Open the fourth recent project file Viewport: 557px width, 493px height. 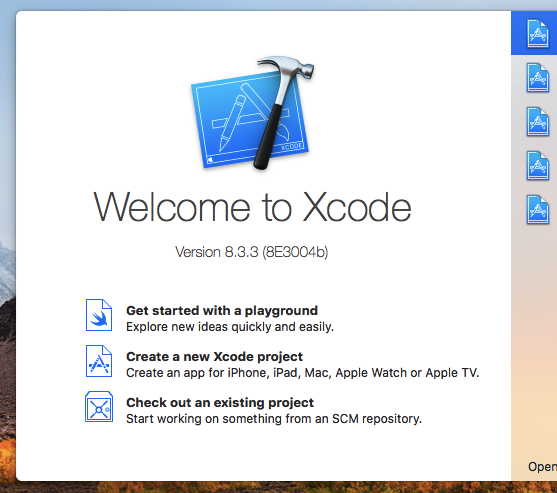coord(537,166)
